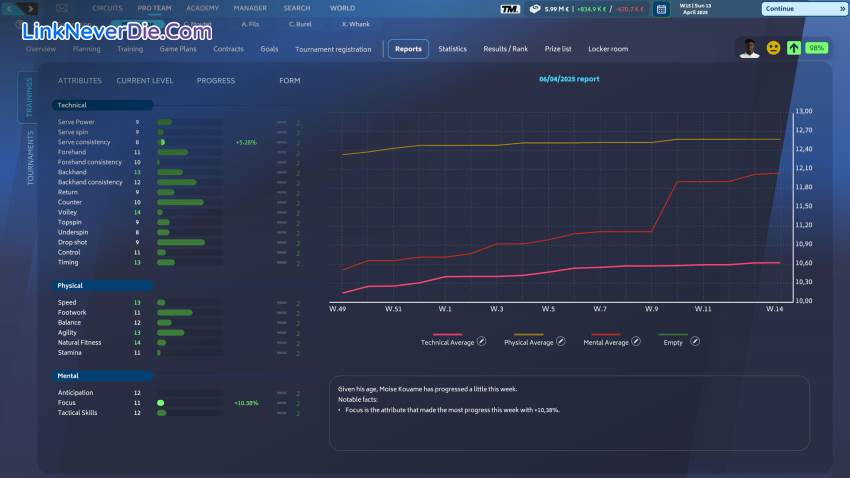Click the green up-arrow status icon
This screenshot has width=850, height=478.
tap(793, 48)
